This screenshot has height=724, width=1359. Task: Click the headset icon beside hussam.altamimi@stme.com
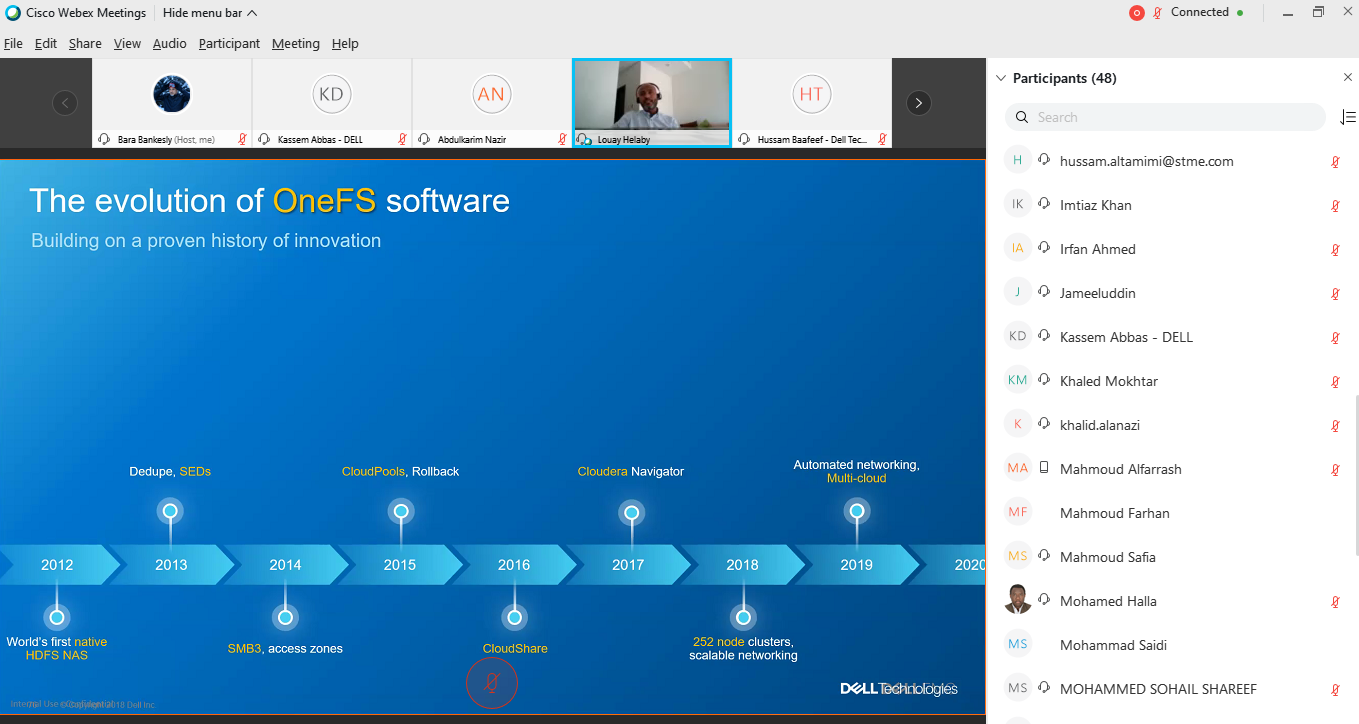[x=1044, y=160]
